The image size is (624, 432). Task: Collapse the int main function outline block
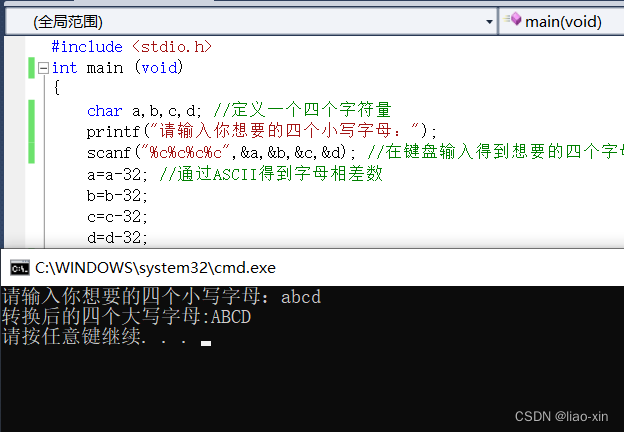[x=43, y=68]
